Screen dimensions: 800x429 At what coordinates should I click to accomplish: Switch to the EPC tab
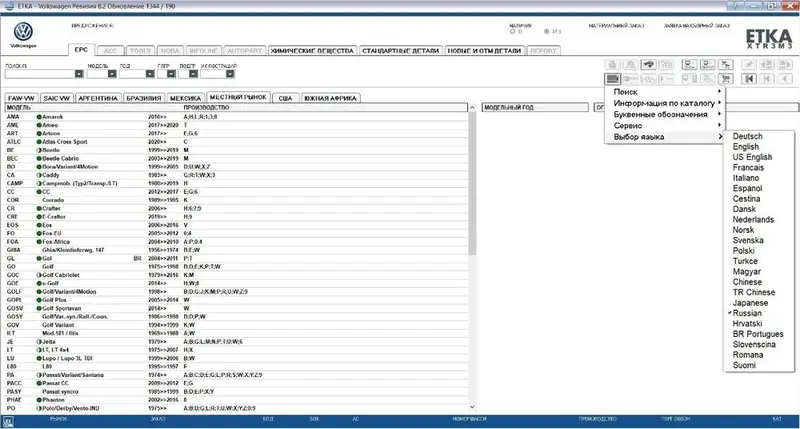[x=81, y=49]
